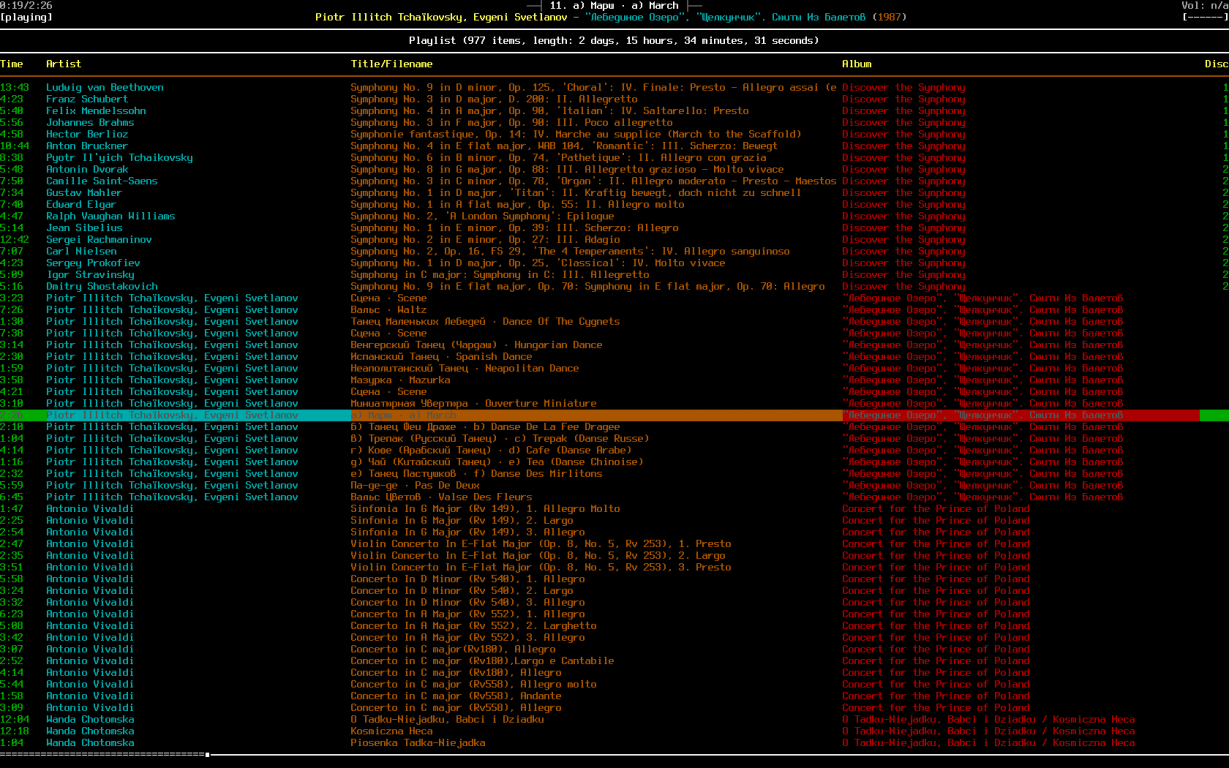Select Saint-Saens 'Organ' symphony row

pos(614,181)
